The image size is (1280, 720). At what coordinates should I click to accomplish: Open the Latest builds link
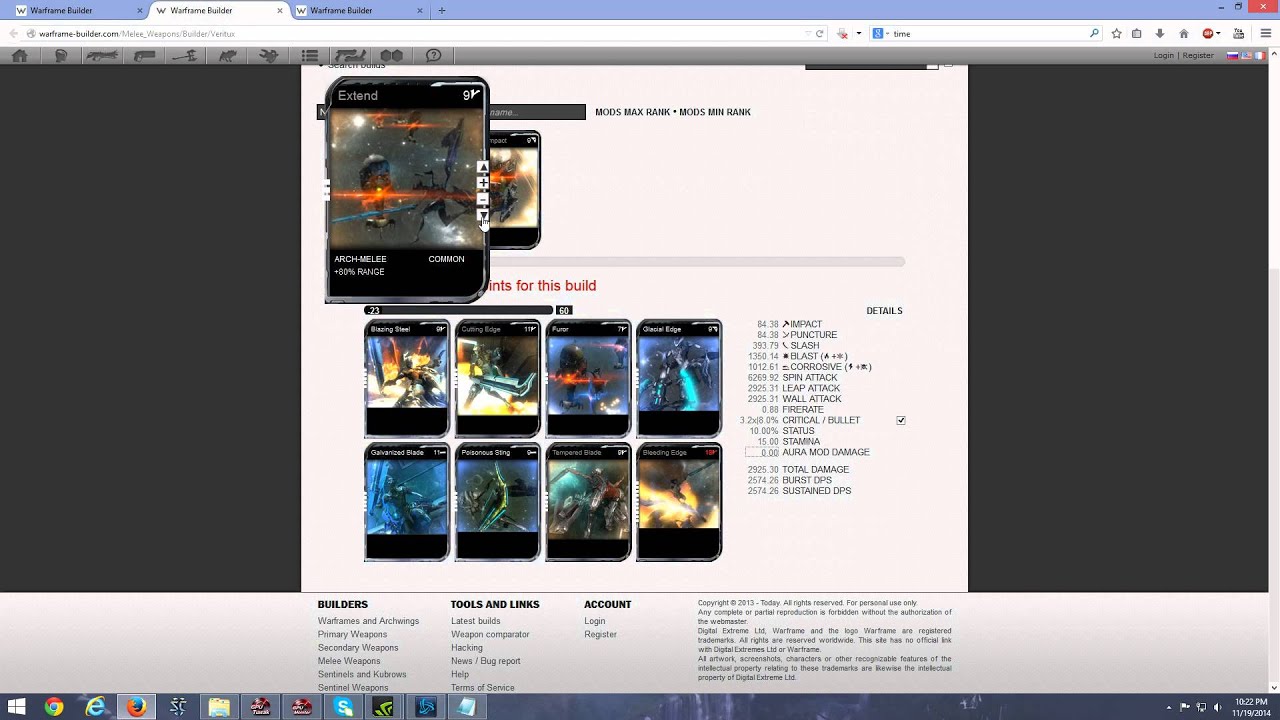[x=475, y=621]
